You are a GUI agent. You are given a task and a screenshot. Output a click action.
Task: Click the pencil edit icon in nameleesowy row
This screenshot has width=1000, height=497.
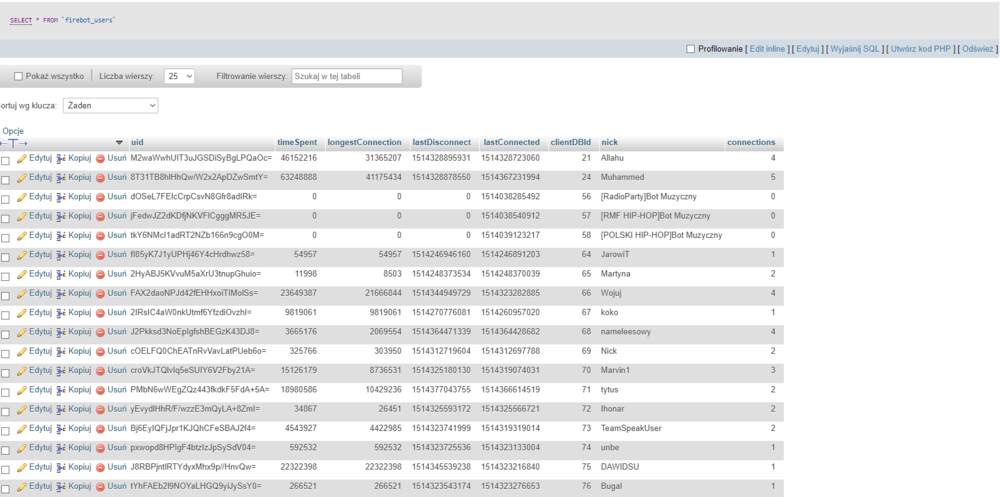coord(22,332)
